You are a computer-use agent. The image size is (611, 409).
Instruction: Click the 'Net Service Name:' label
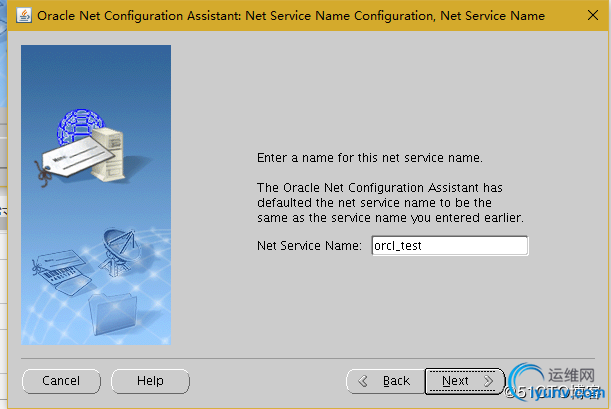click(307, 245)
